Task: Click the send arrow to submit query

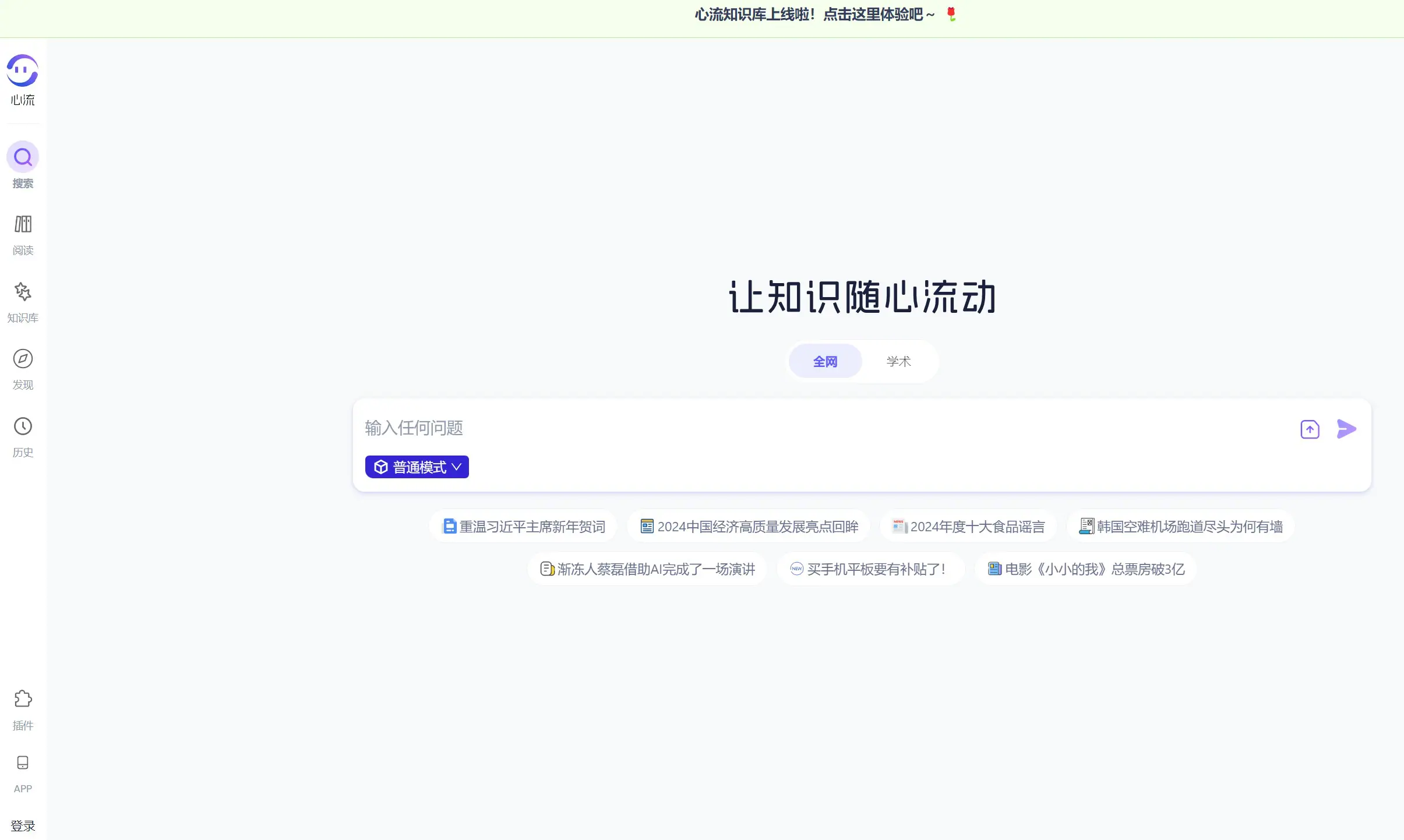Action: (x=1346, y=428)
